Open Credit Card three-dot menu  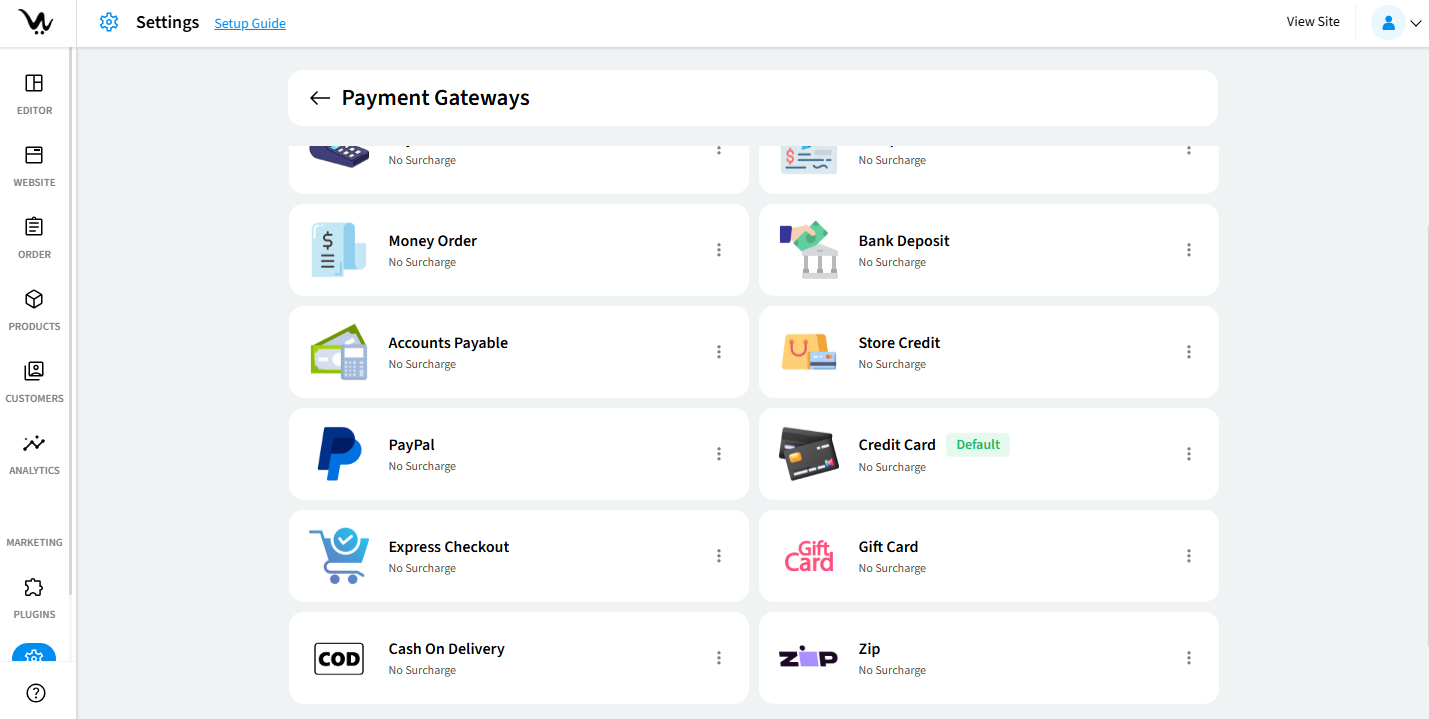[x=1188, y=454]
